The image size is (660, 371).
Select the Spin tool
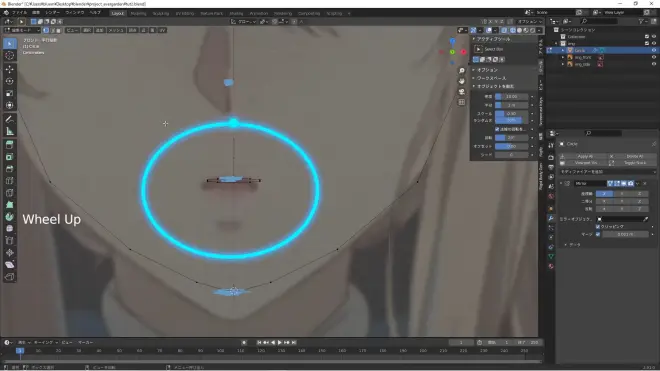(10, 217)
